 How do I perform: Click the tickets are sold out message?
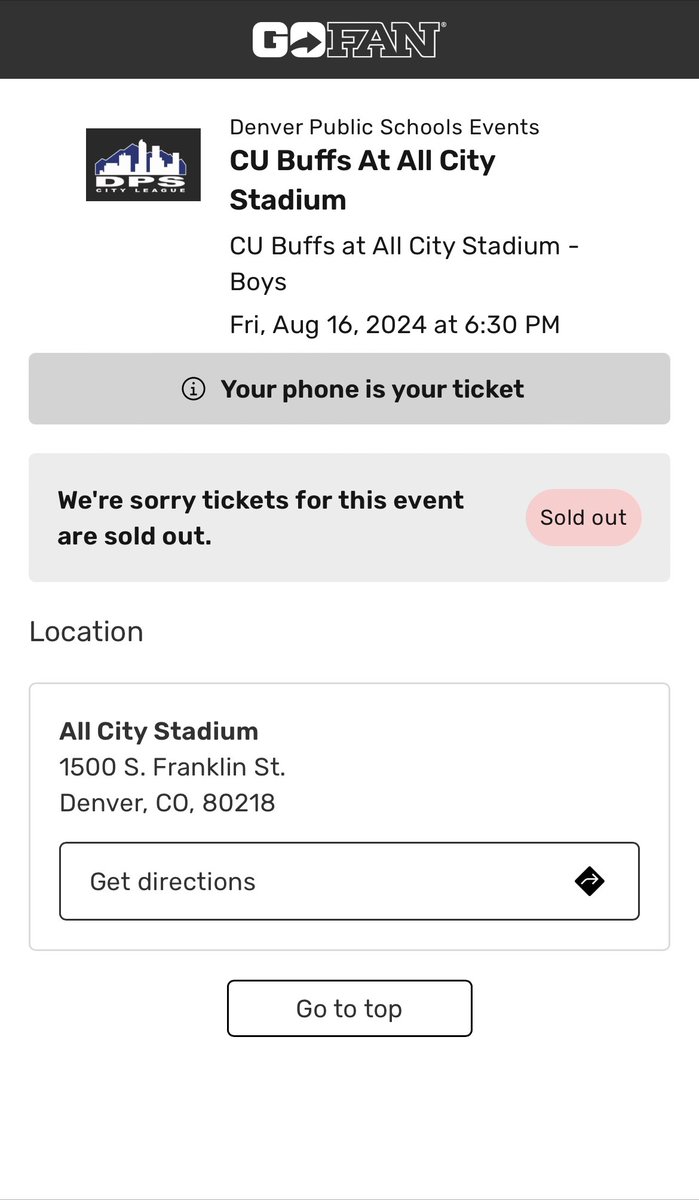click(261, 518)
